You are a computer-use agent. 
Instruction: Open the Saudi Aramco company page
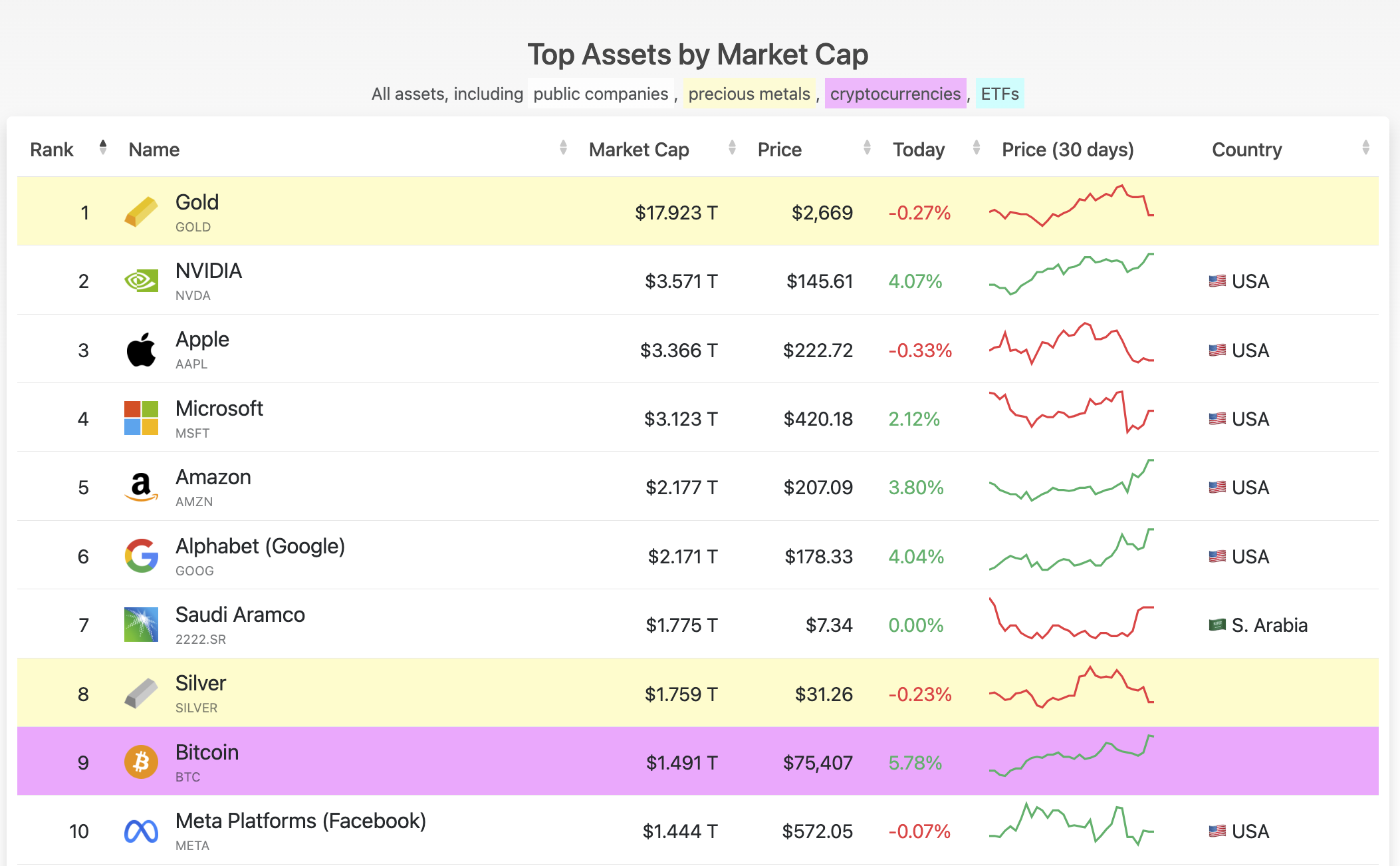click(x=240, y=615)
